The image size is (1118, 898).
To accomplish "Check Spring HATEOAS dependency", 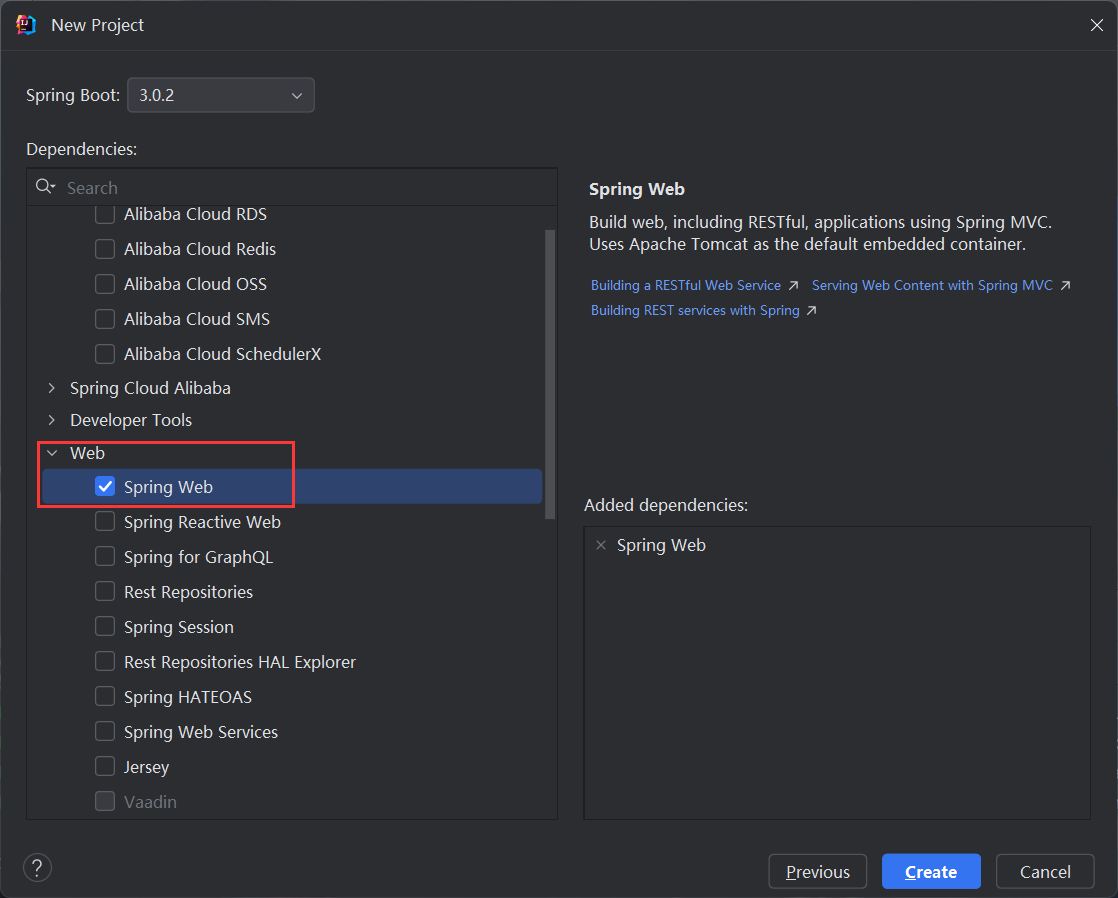I will click(x=105, y=697).
